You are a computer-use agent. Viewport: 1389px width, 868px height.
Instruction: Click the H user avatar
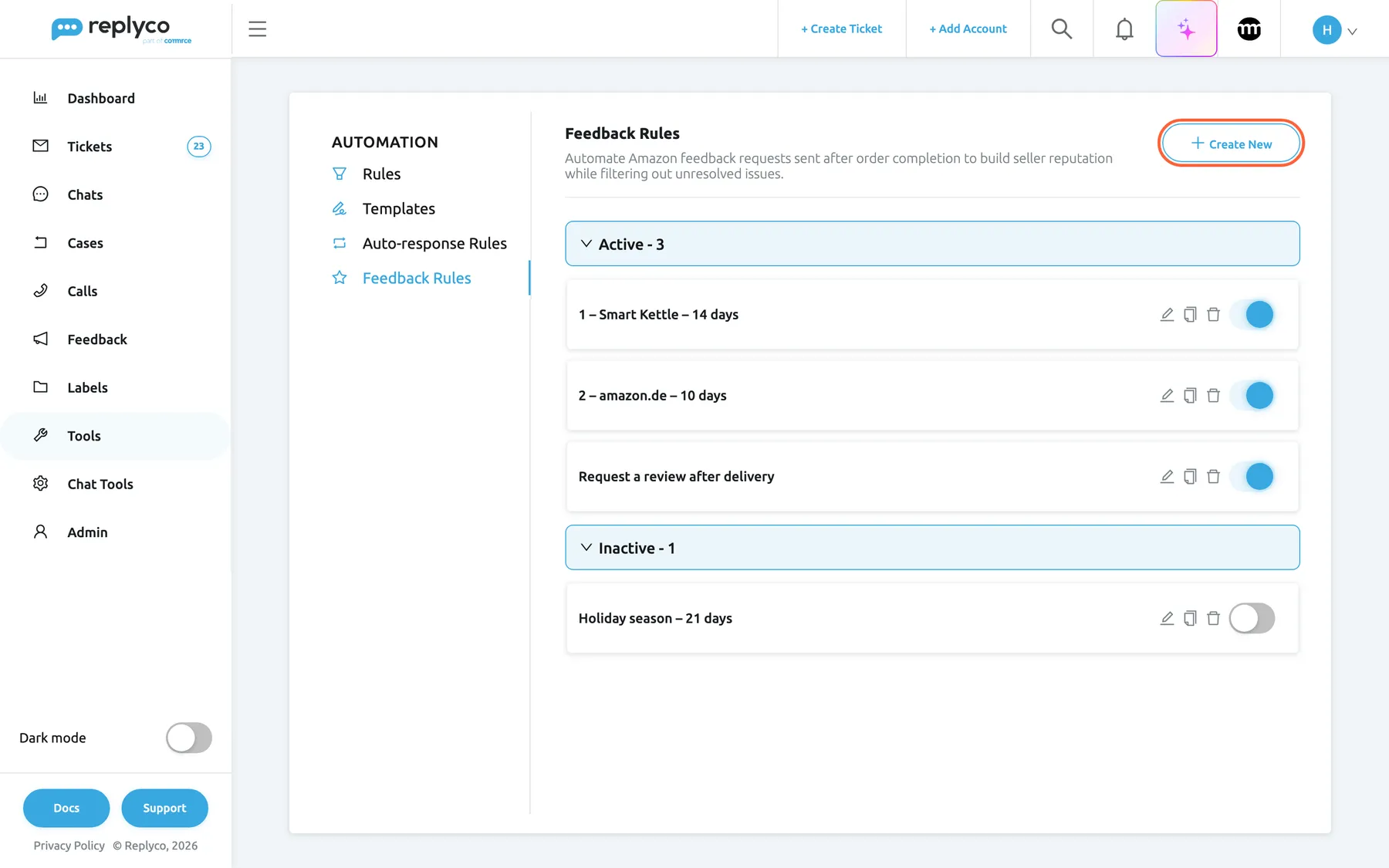(x=1326, y=30)
